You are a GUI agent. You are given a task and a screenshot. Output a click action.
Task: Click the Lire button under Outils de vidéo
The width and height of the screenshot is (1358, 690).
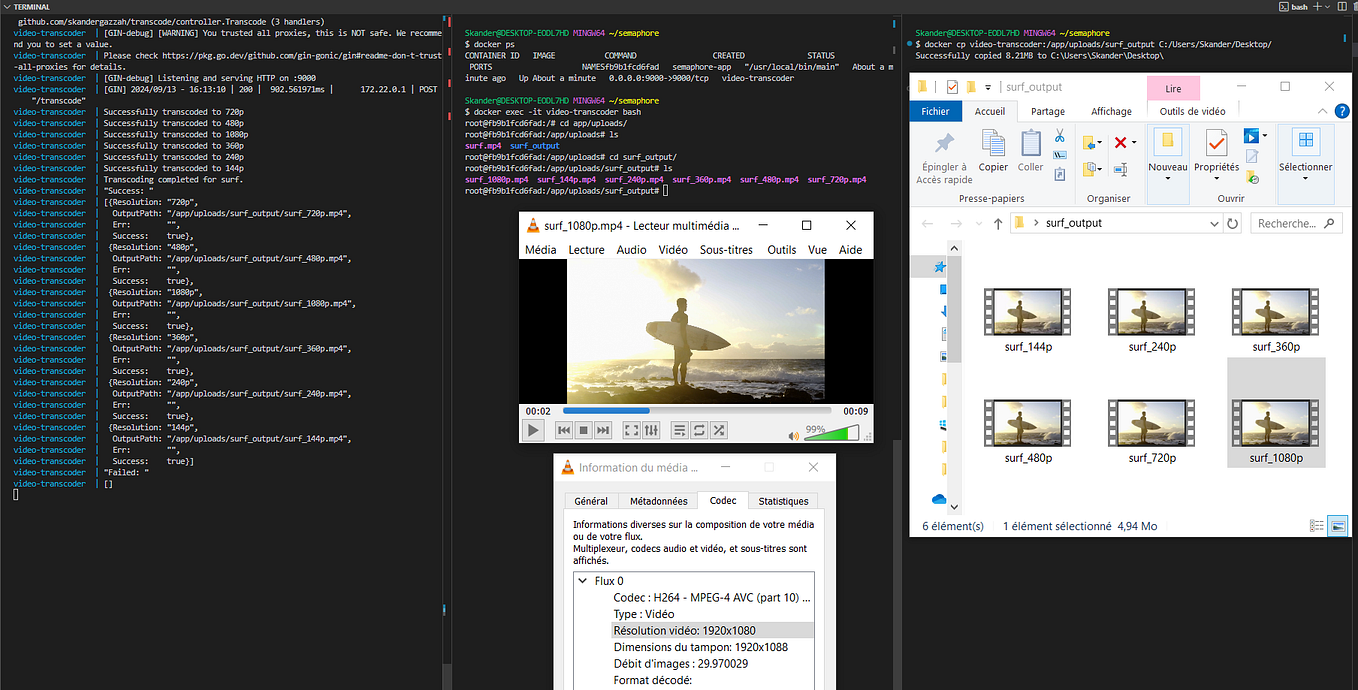pyautogui.click(x=1173, y=88)
